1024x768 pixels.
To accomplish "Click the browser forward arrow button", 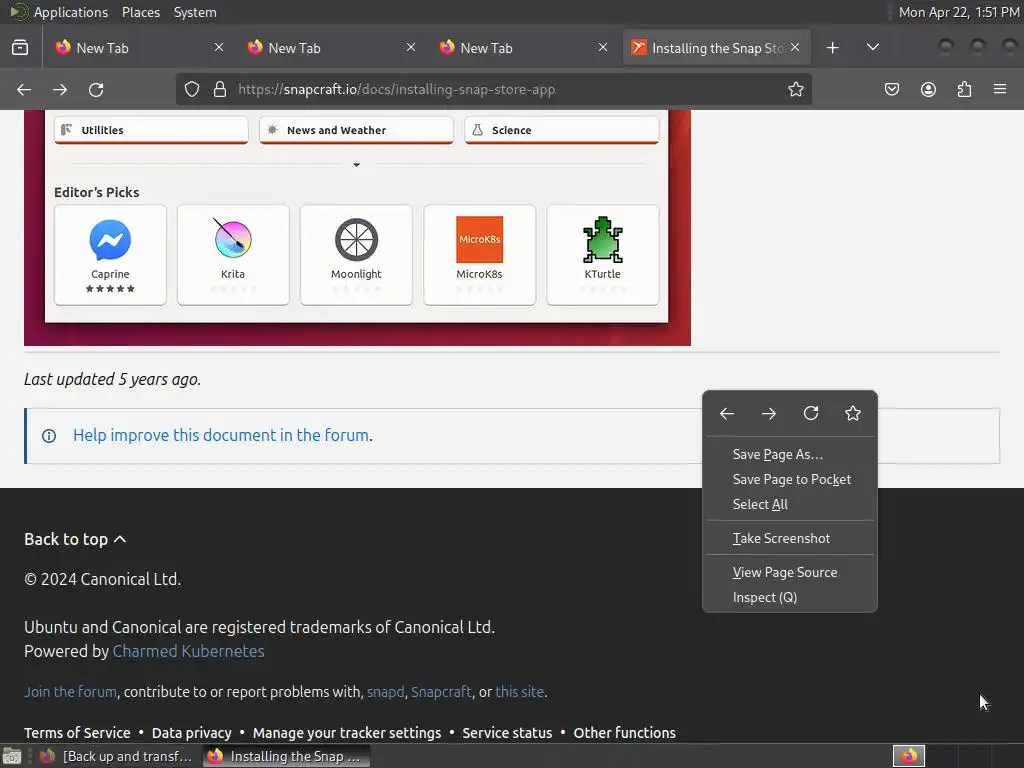I will 60,89.
